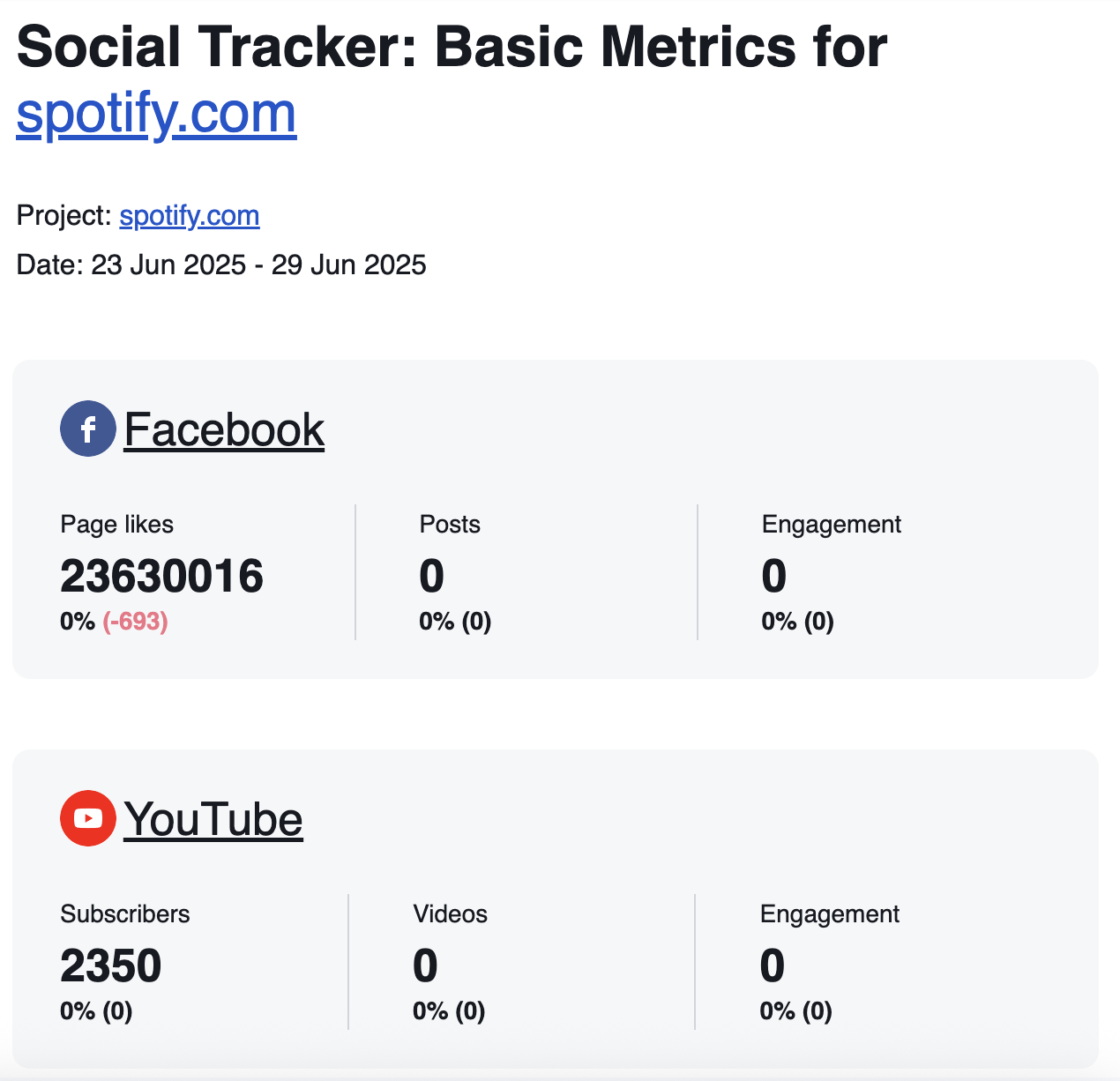Viewport: 1120px width, 1081px height.
Task: Click the Page likes label
Action: pyautogui.click(x=116, y=525)
